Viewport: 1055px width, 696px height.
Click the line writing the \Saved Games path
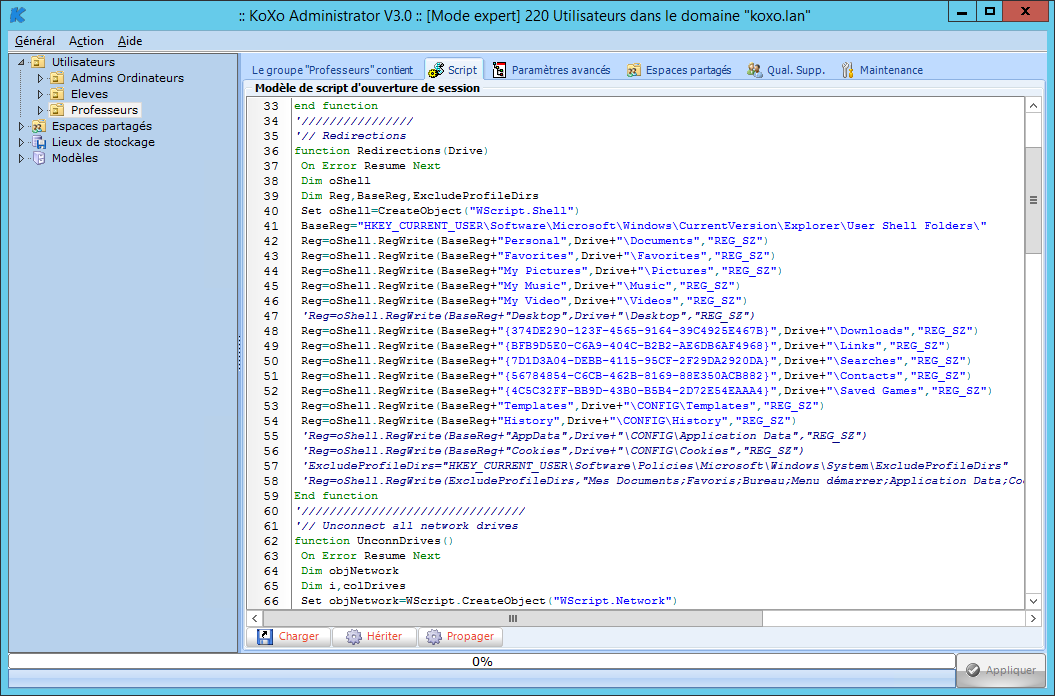click(646, 390)
